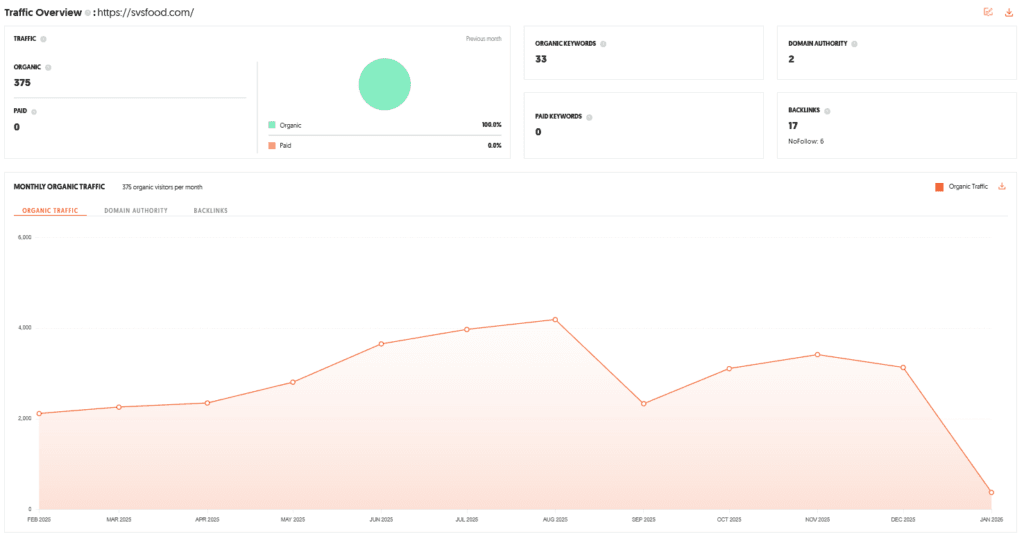Open the info icon next to TRAFFIC heading
1024x534 pixels.
(43, 39)
